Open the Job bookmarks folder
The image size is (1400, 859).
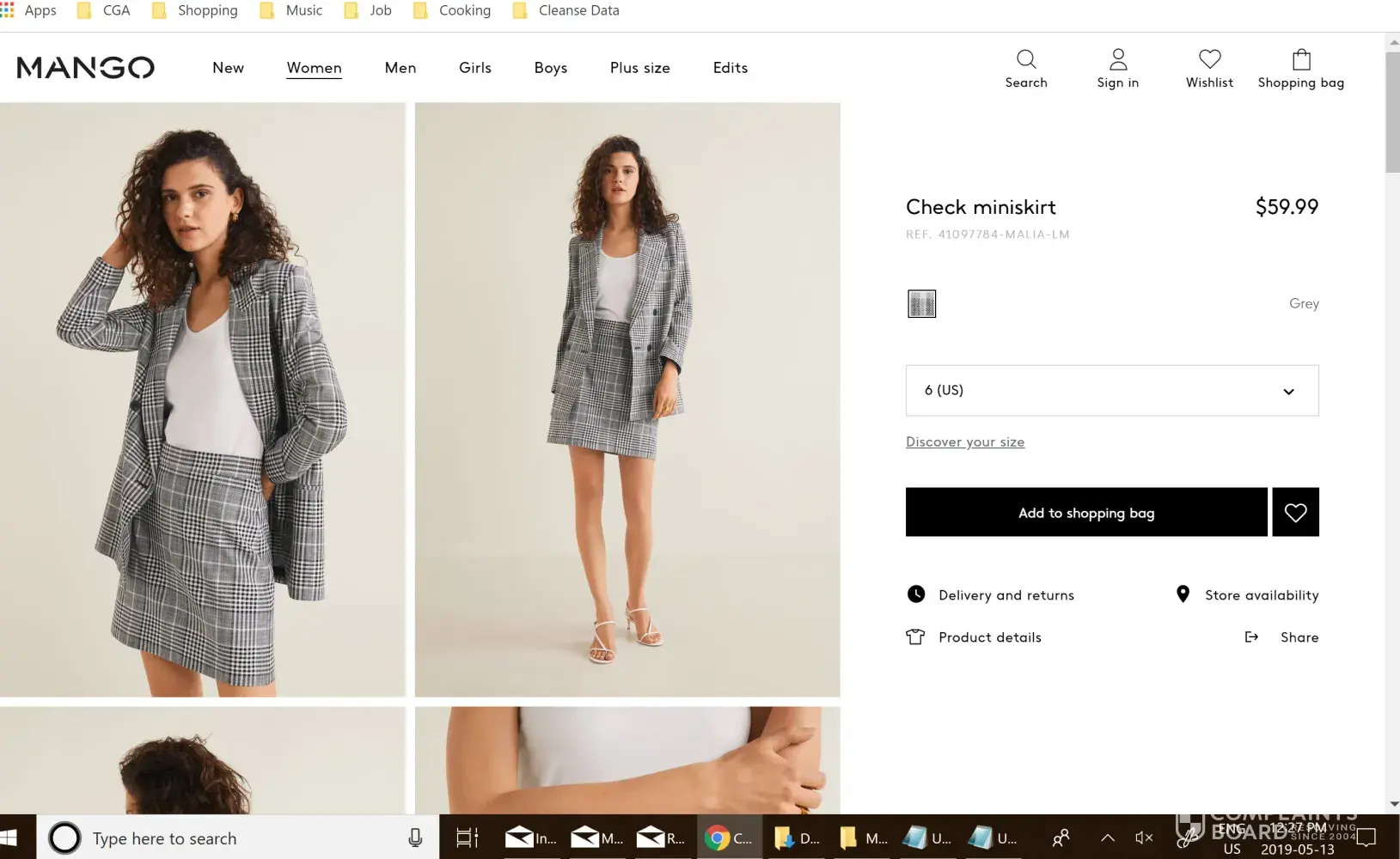(368, 10)
